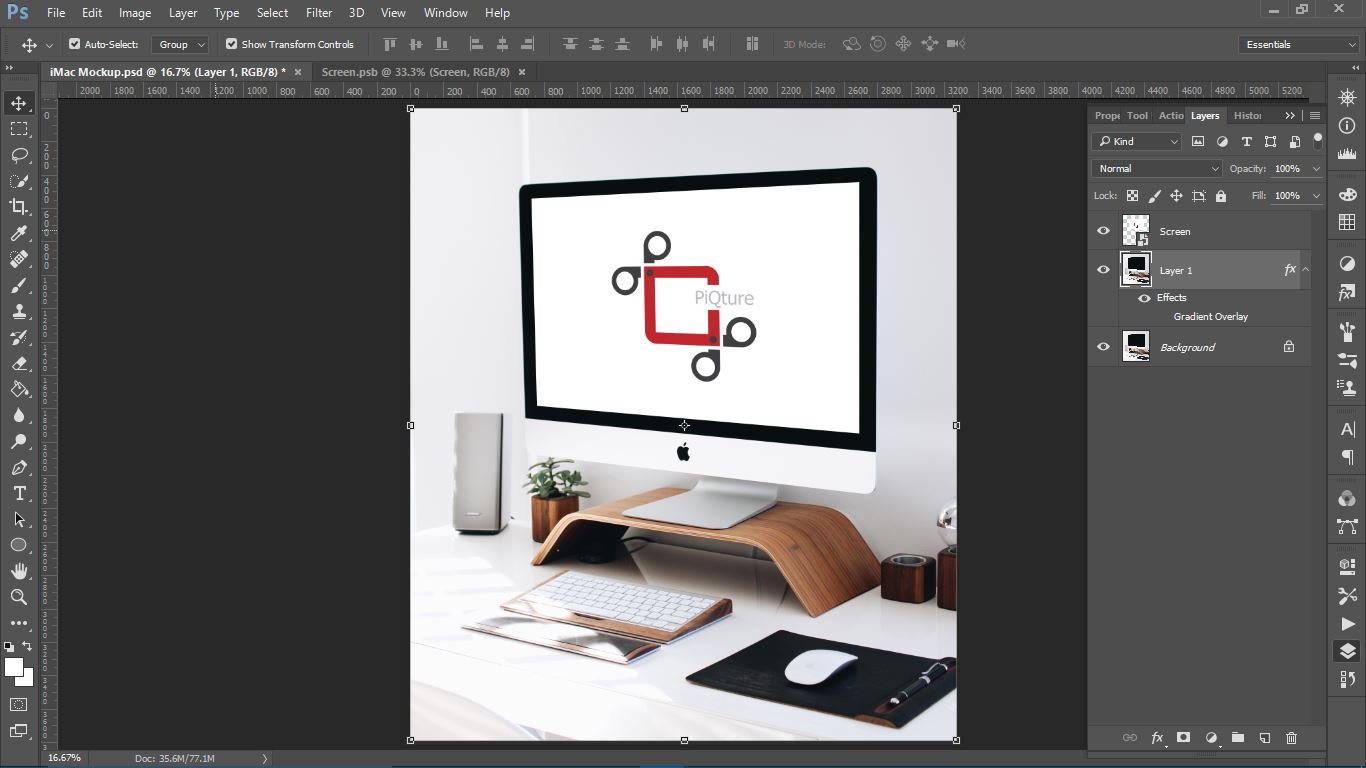Select the Horizontal Type tool
The height and width of the screenshot is (768, 1366).
pos(19,493)
